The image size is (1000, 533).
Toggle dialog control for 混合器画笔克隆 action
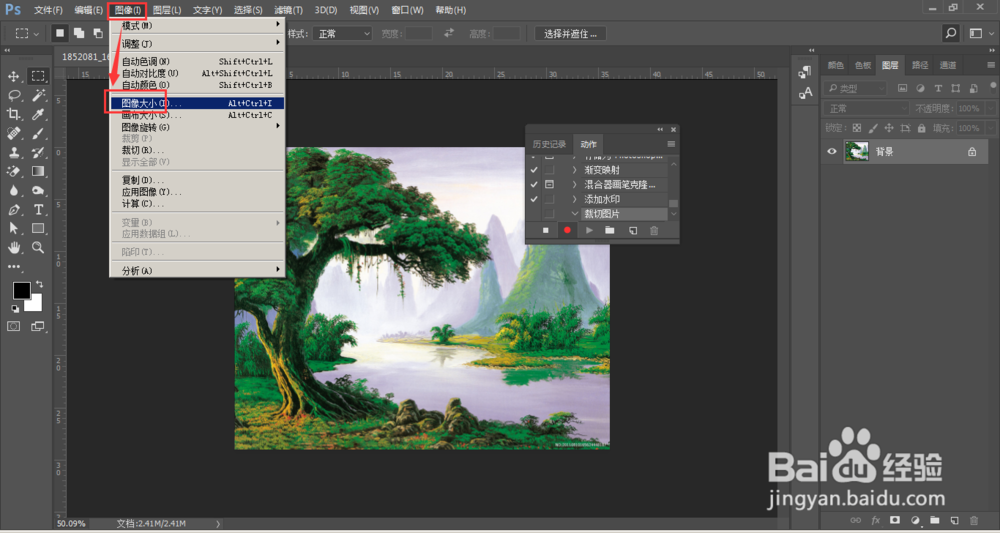pos(549,185)
